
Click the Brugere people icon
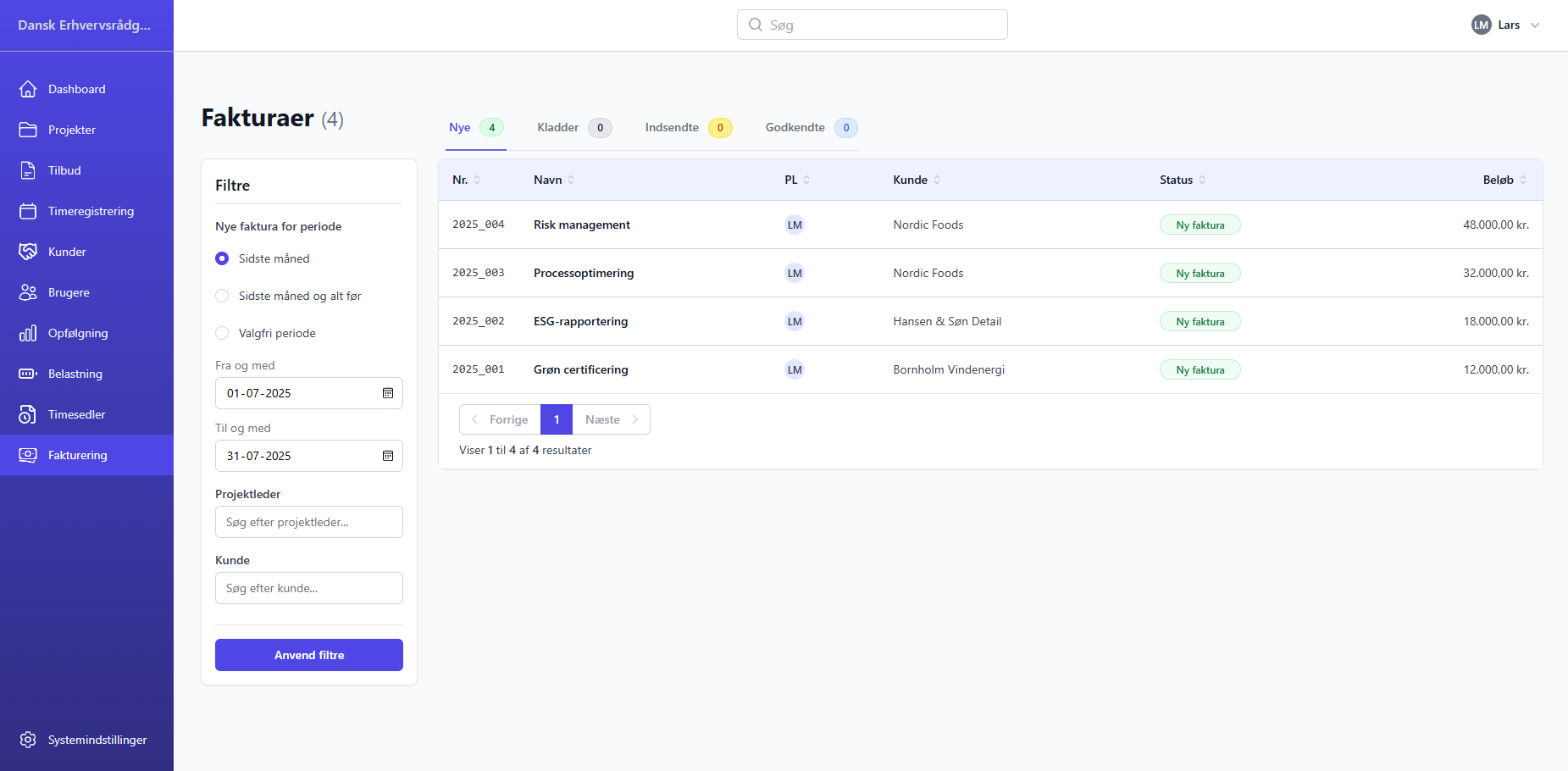tap(28, 292)
